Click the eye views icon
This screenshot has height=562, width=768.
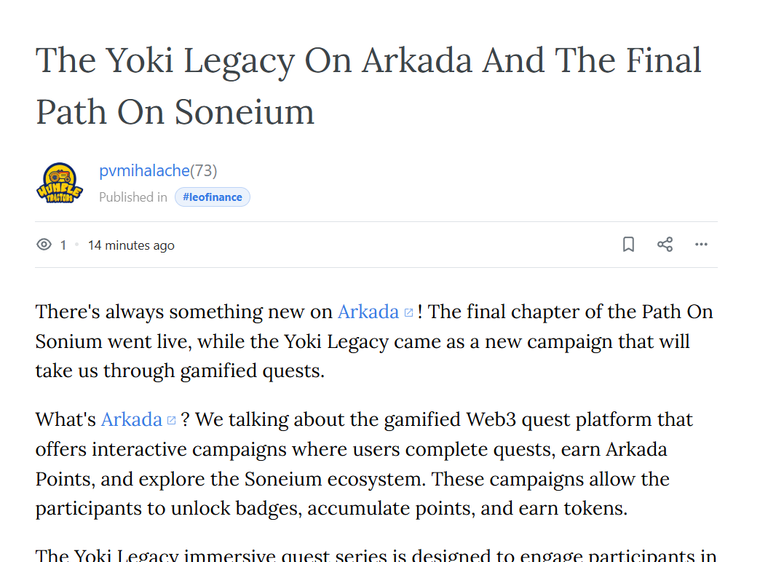click(44, 244)
